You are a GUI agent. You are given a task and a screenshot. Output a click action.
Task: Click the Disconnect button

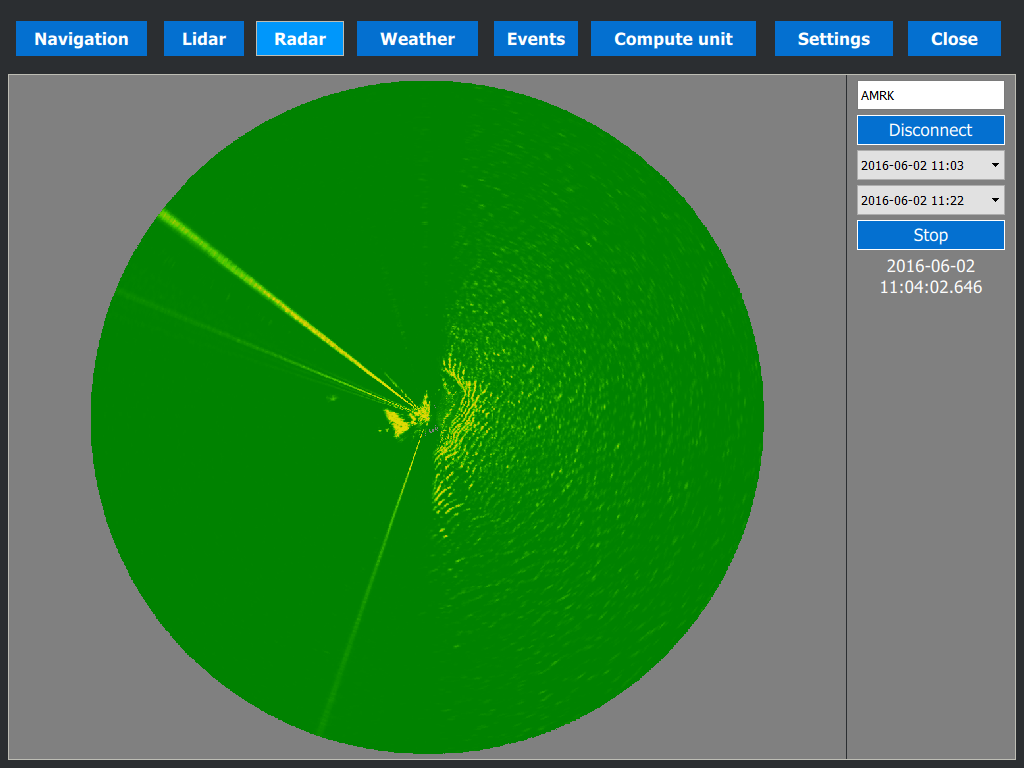931,130
